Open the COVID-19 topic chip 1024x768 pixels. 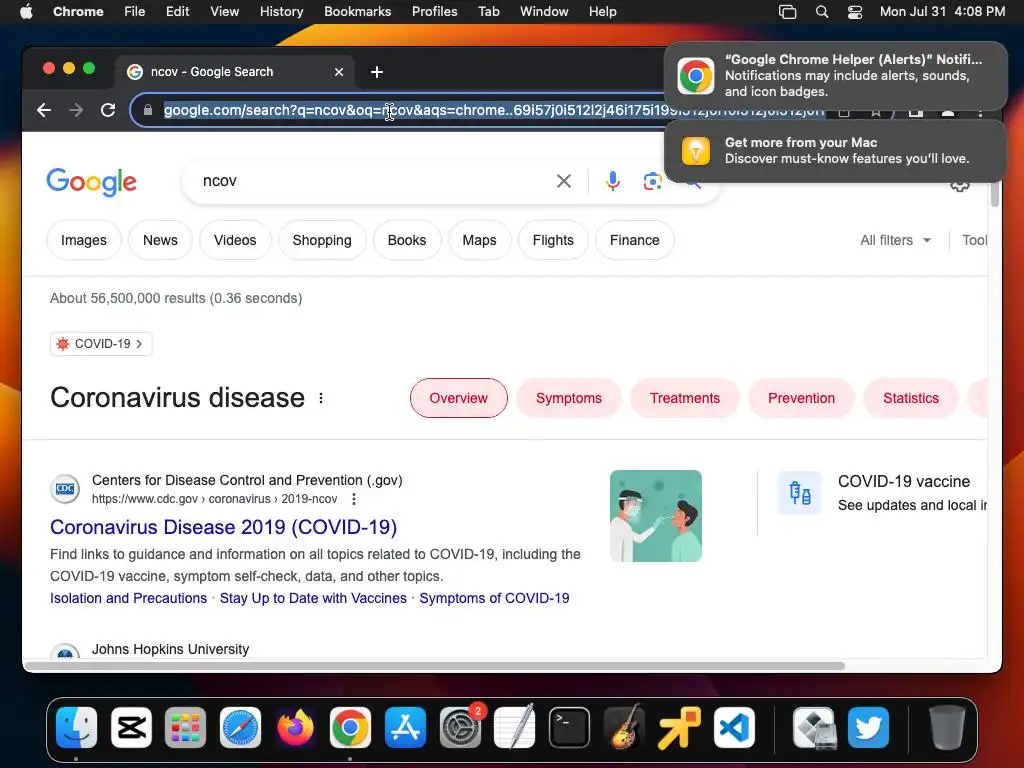pyautogui.click(x=101, y=344)
